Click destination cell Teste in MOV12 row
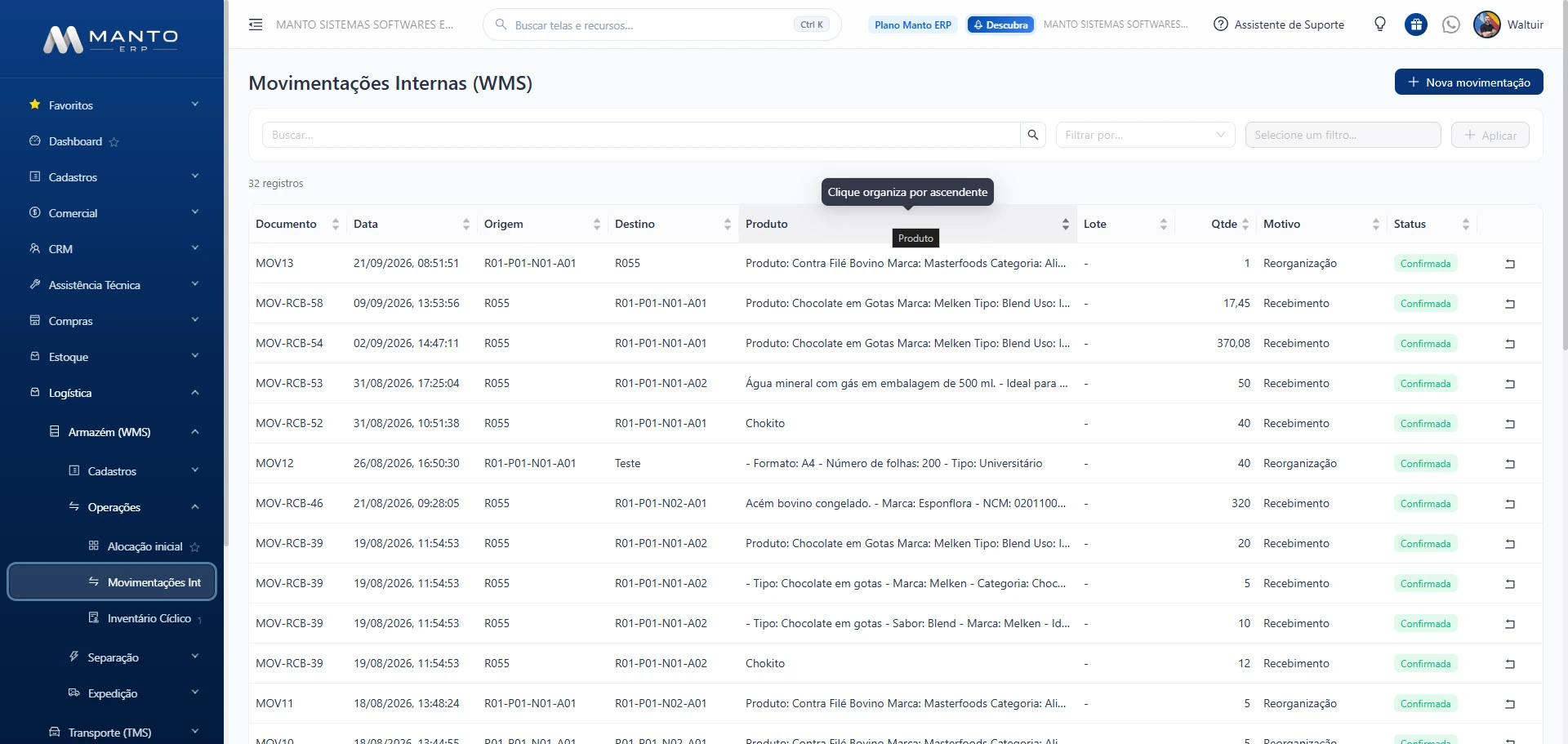The width and height of the screenshot is (1568, 744). (x=628, y=463)
